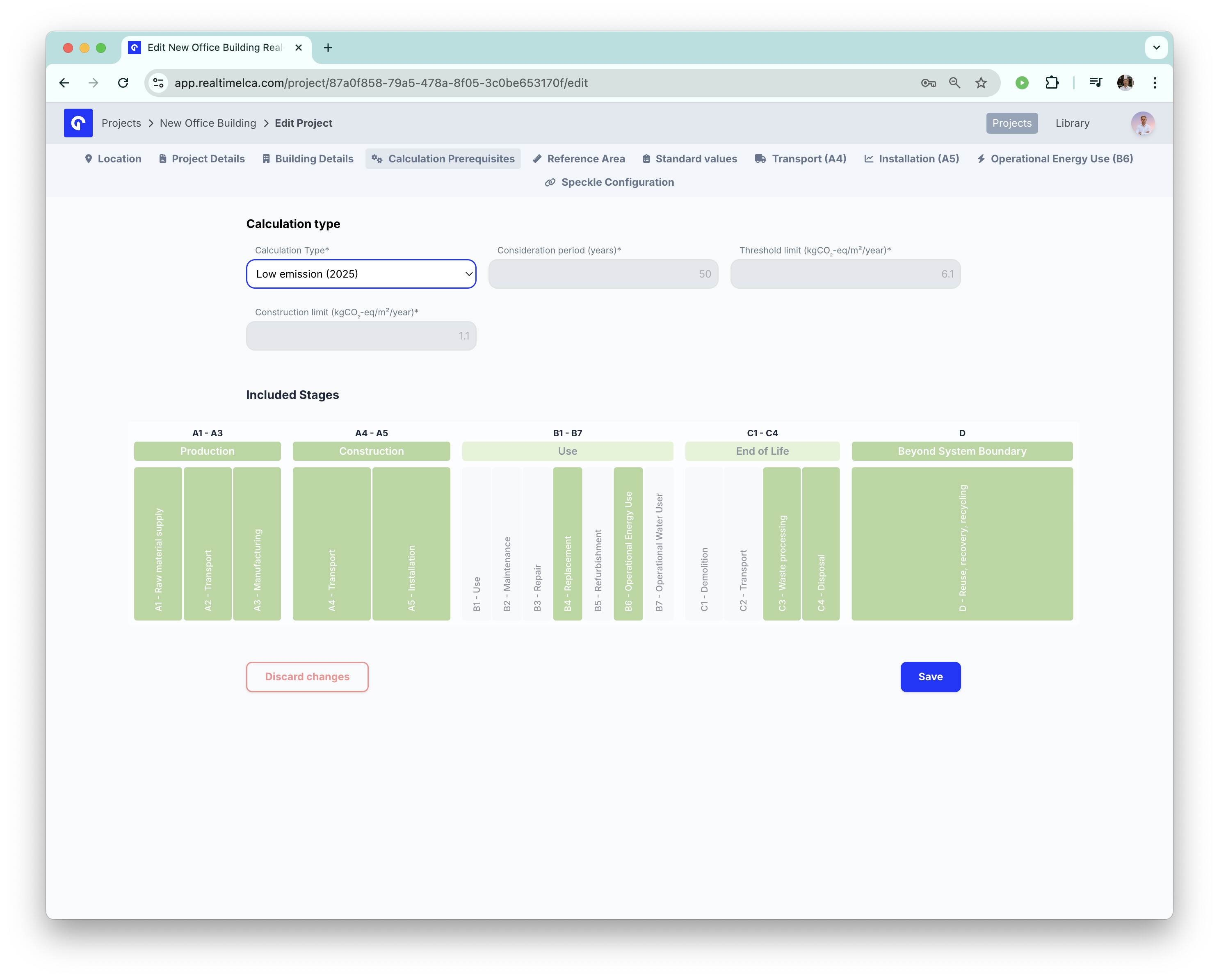Click the Speckle Configuration link icon
Viewport: 1219px width, 980px height.
pos(550,182)
